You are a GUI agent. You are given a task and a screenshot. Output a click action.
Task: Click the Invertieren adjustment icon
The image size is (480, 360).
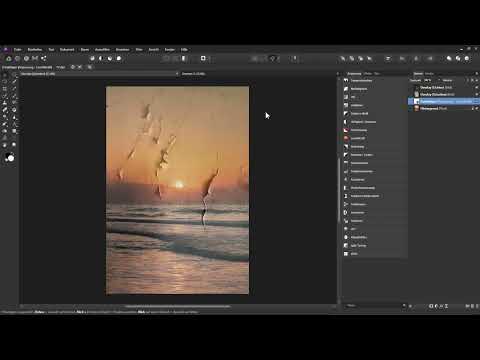[x=346, y=212]
